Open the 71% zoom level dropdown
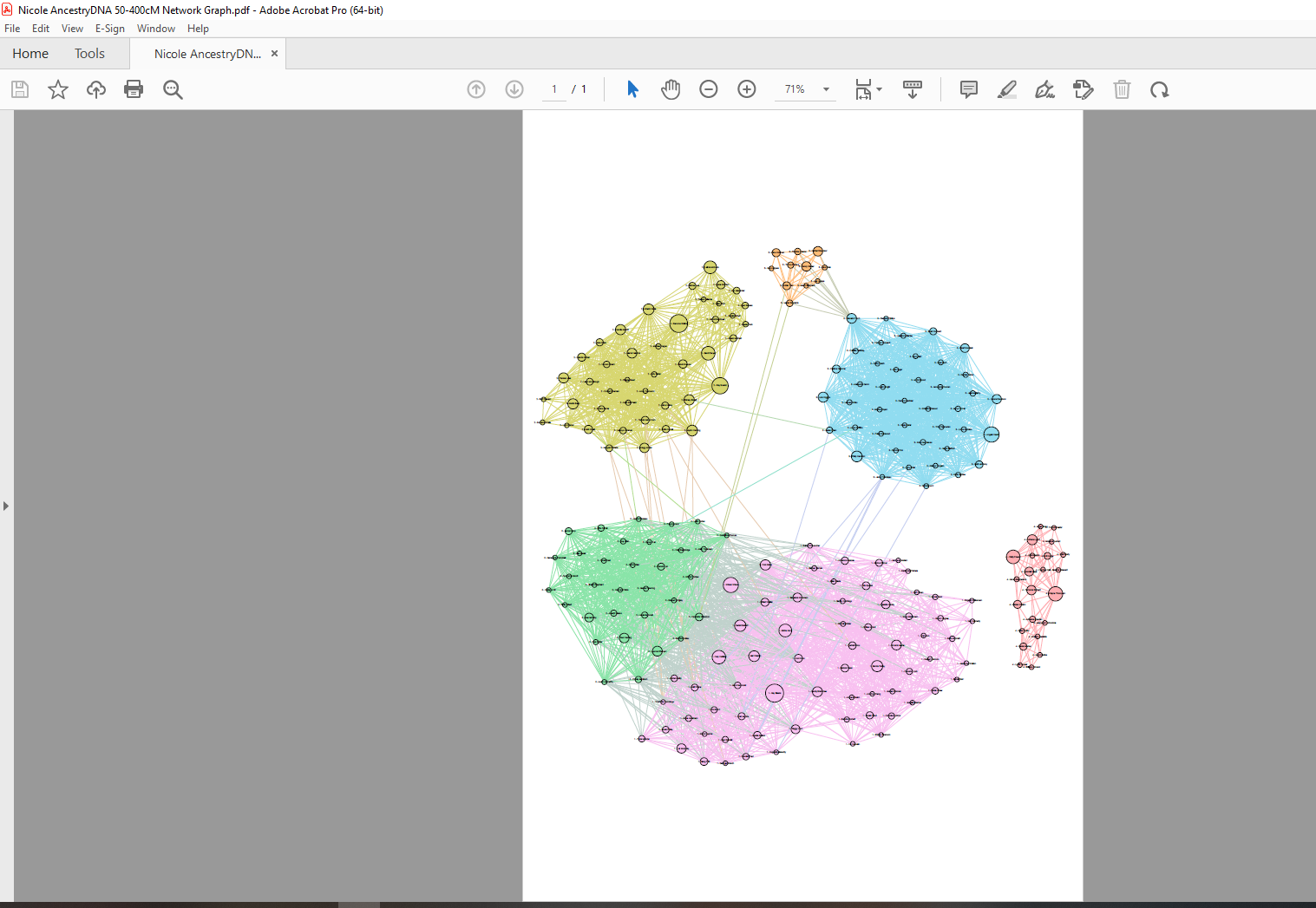1316x908 pixels. (826, 89)
